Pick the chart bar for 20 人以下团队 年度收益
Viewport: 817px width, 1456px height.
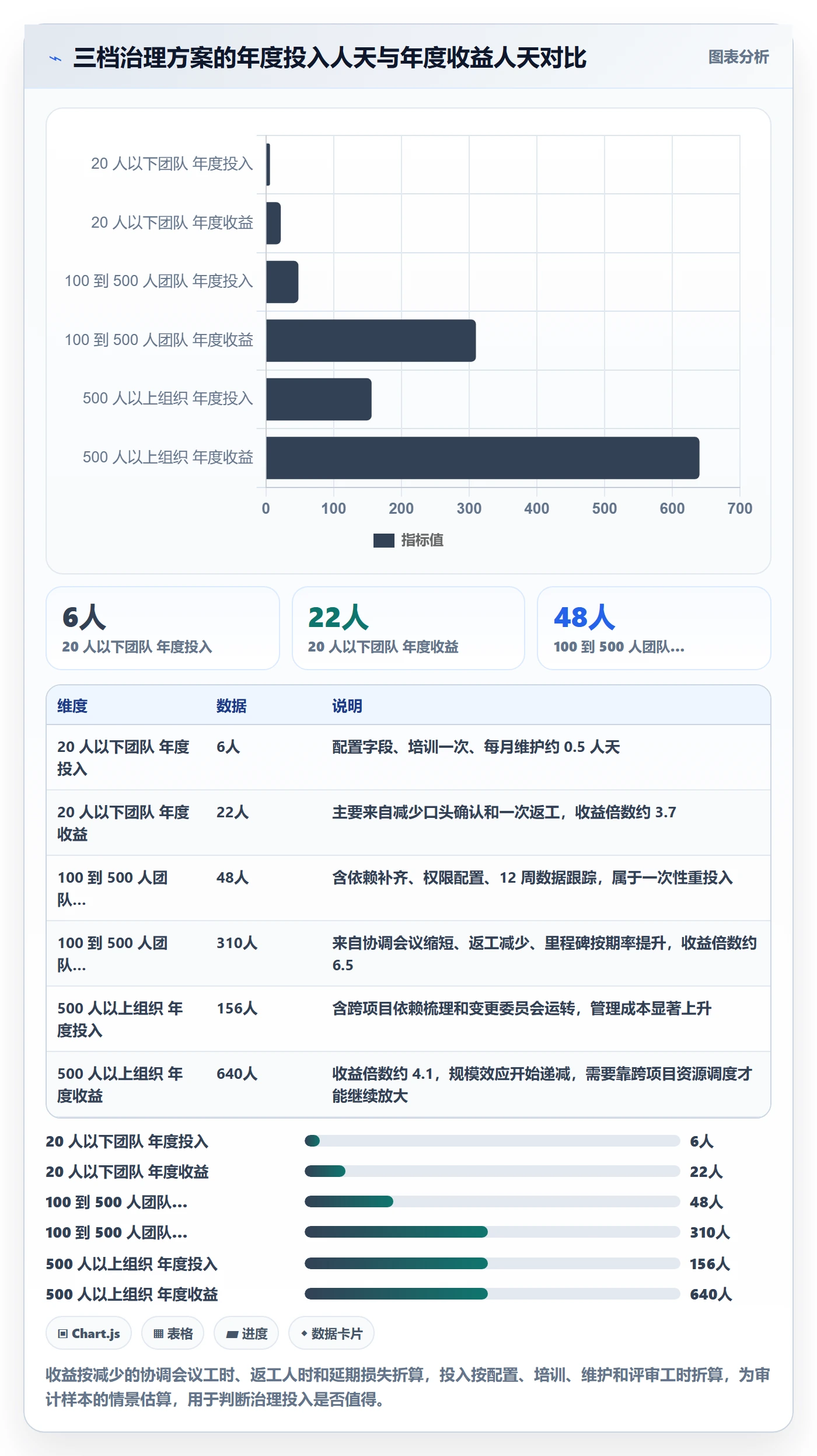pos(273,223)
